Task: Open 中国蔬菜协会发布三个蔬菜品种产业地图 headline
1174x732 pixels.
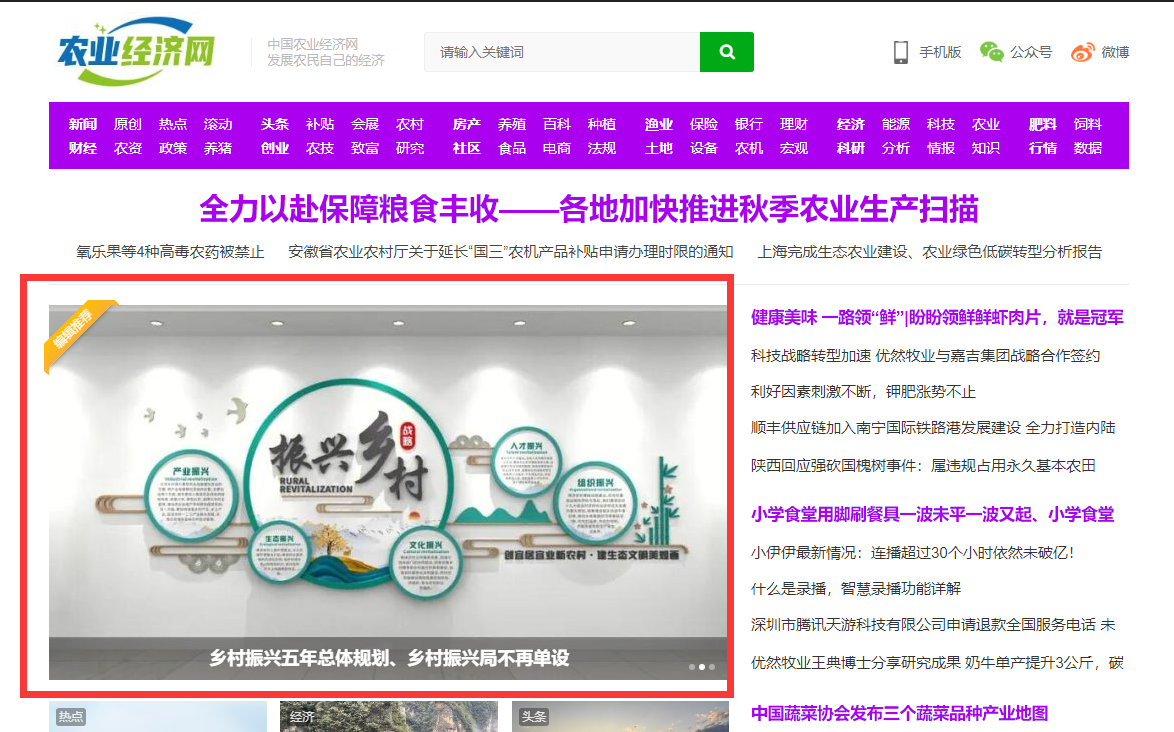Action: coord(899,713)
